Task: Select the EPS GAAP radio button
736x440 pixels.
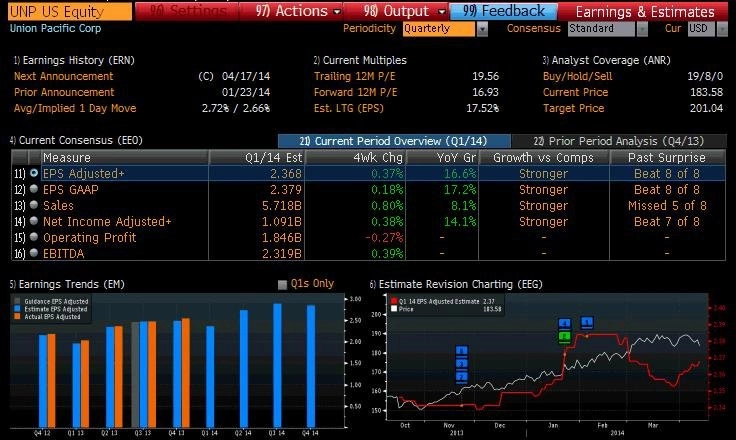Action: point(34,189)
